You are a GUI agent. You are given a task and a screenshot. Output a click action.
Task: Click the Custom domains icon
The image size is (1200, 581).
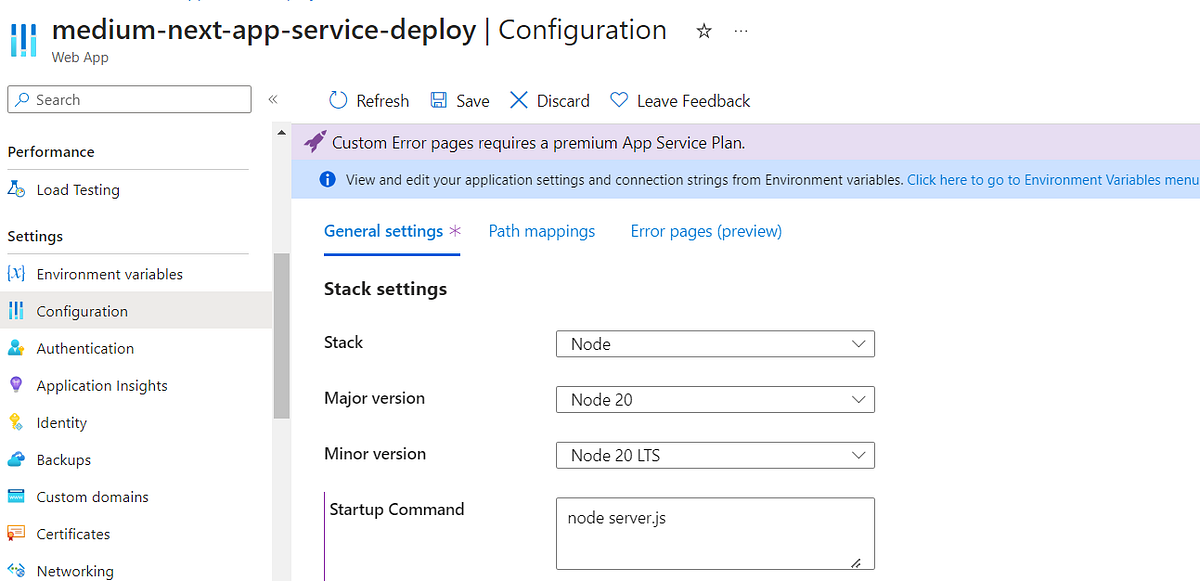(x=16, y=496)
